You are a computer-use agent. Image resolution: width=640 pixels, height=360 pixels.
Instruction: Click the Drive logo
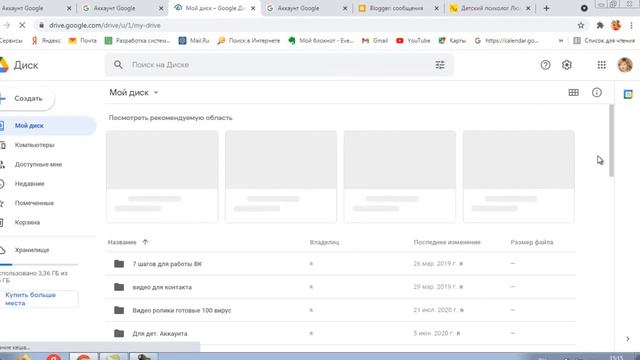point(3,65)
